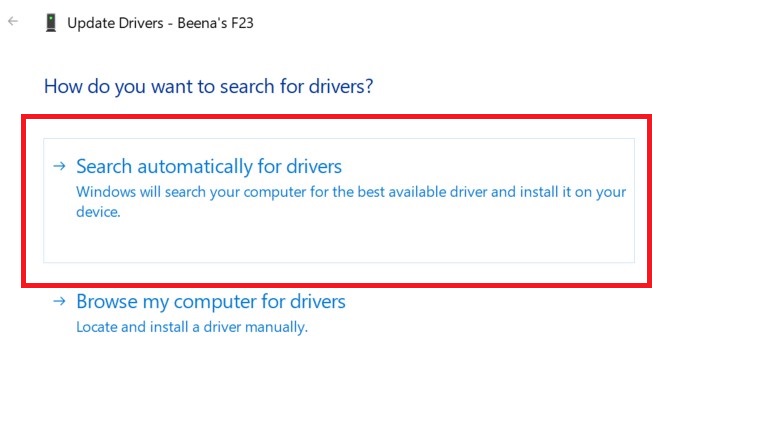Image resolution: width=760 pixels, height=422 pixels.
Task: Click the device icon beside Update Drivers
Action: [x=51, y=22]
